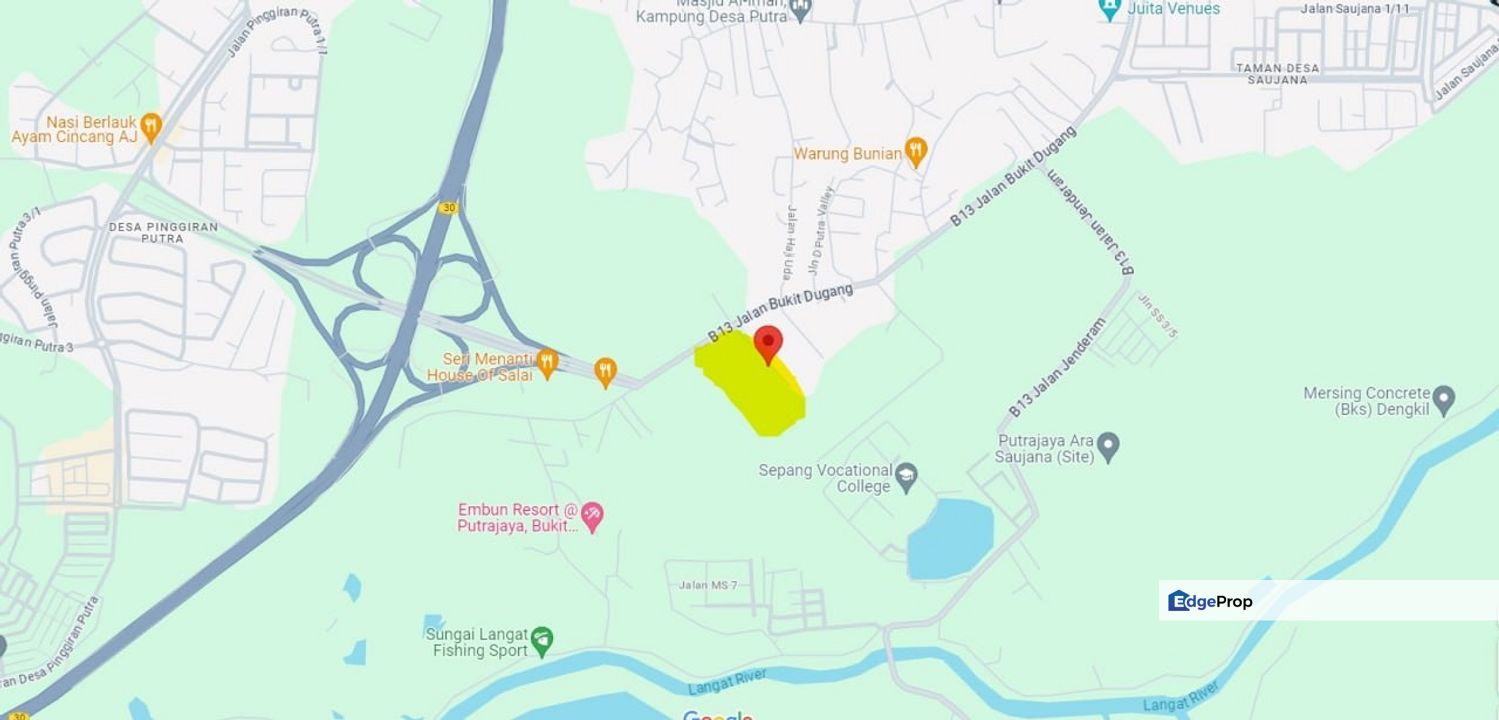Viewport: 1499px width, 720px height.
Task: Select the Juita Venues teal marker
Action: [x=1109, y=10]
